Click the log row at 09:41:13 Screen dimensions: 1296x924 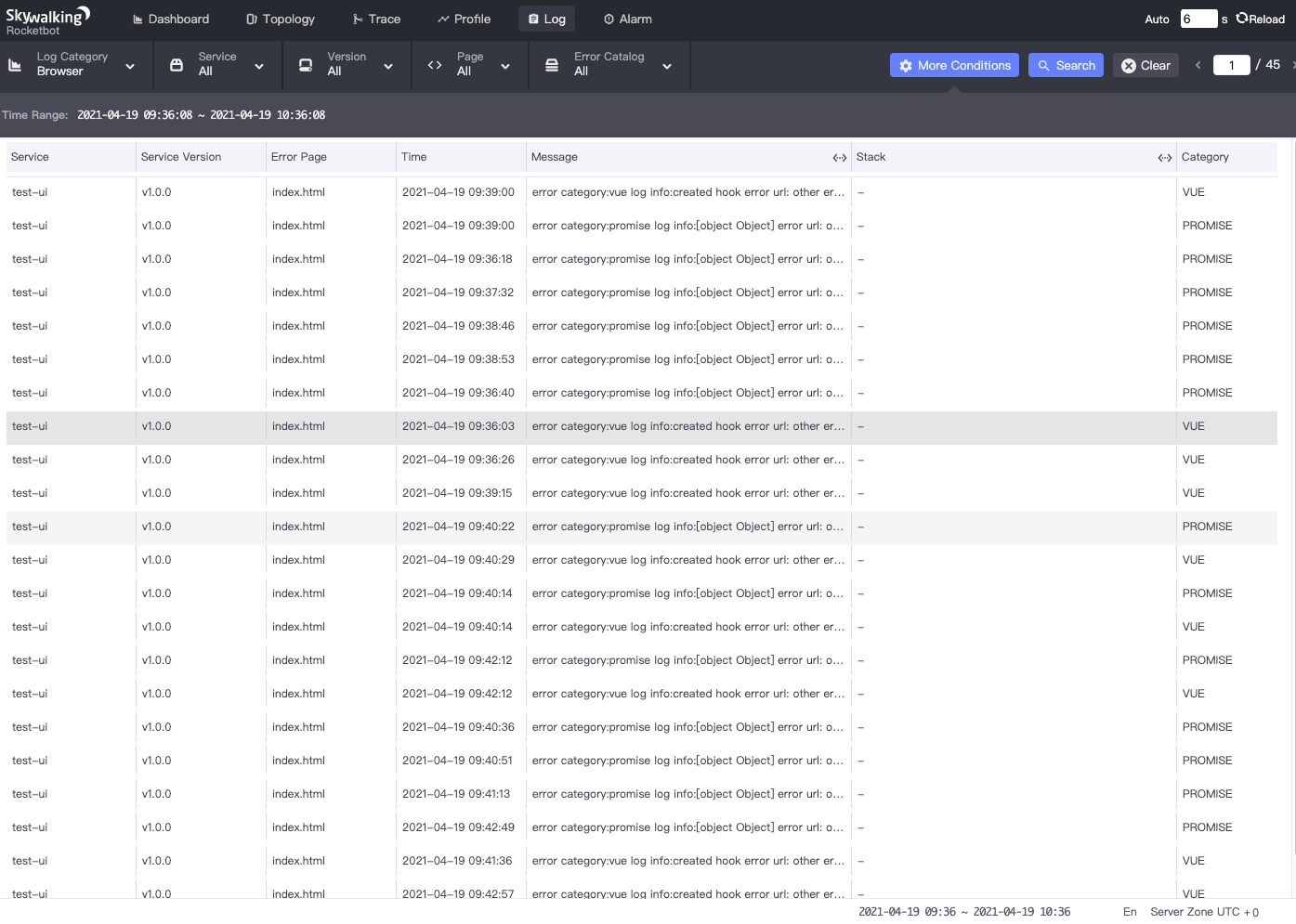tap(642, 794)
